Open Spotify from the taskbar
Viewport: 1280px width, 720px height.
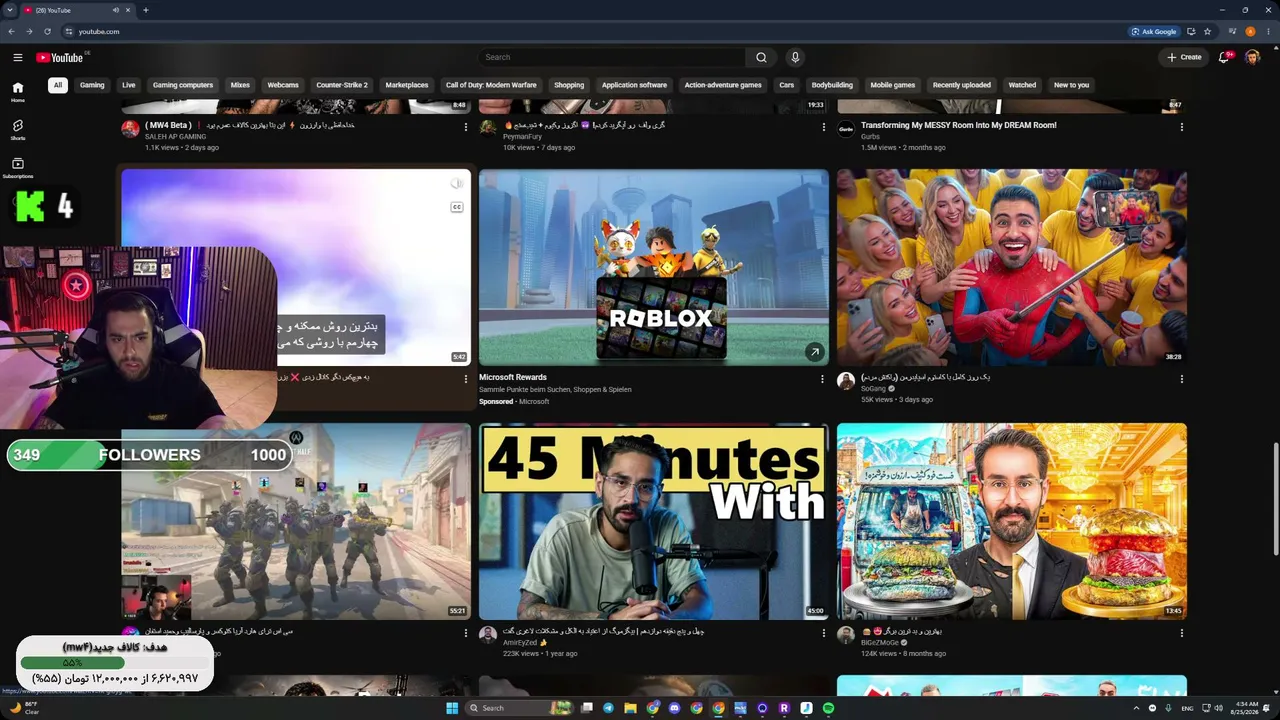828,708
